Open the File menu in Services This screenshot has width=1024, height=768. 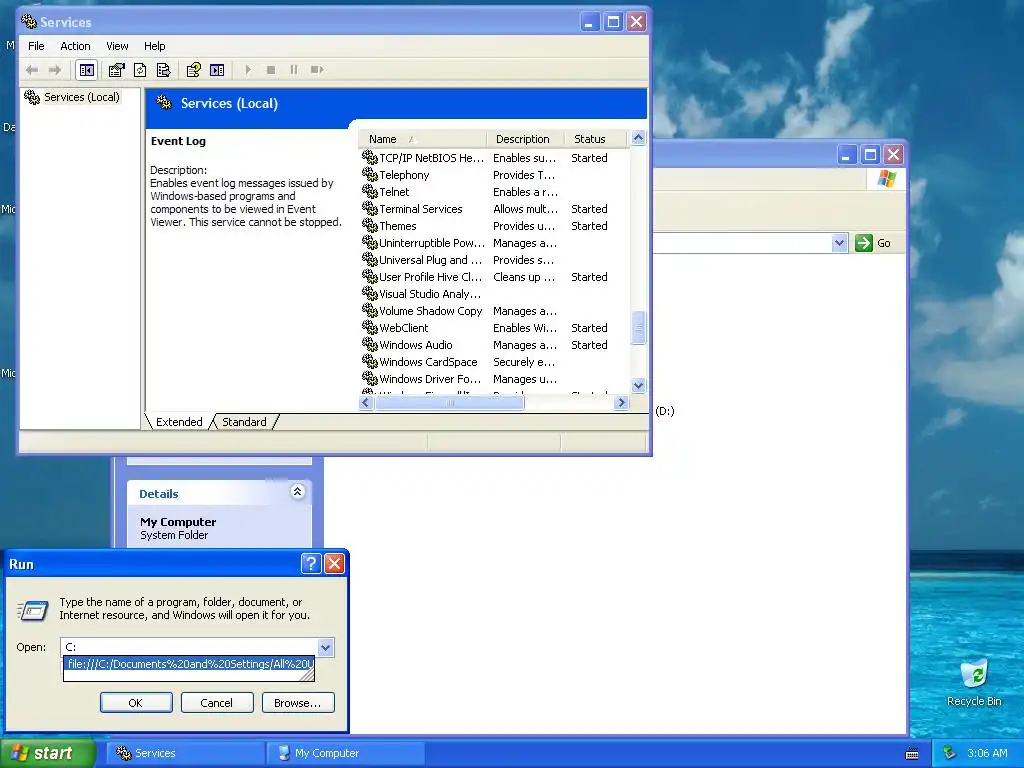coord(36,46)
